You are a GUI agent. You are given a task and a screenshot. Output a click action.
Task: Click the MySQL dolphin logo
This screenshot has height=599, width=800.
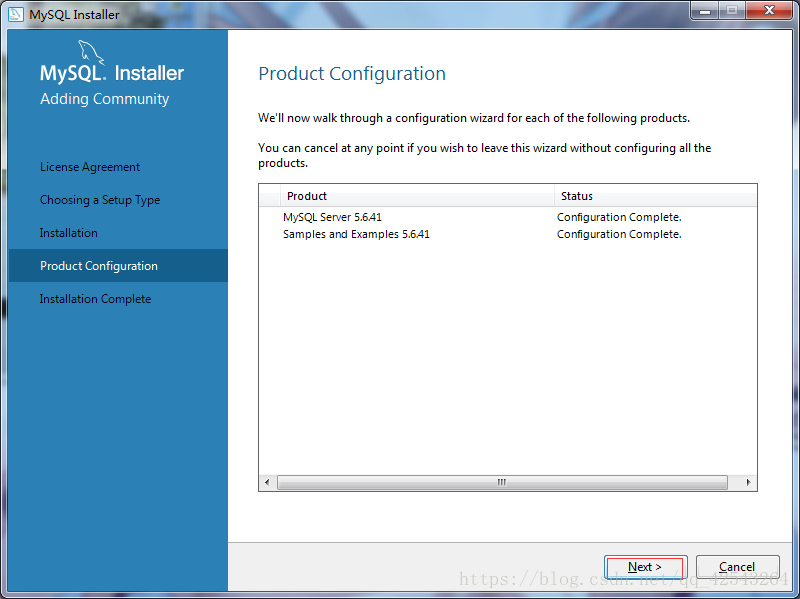(x=91, y=53)
